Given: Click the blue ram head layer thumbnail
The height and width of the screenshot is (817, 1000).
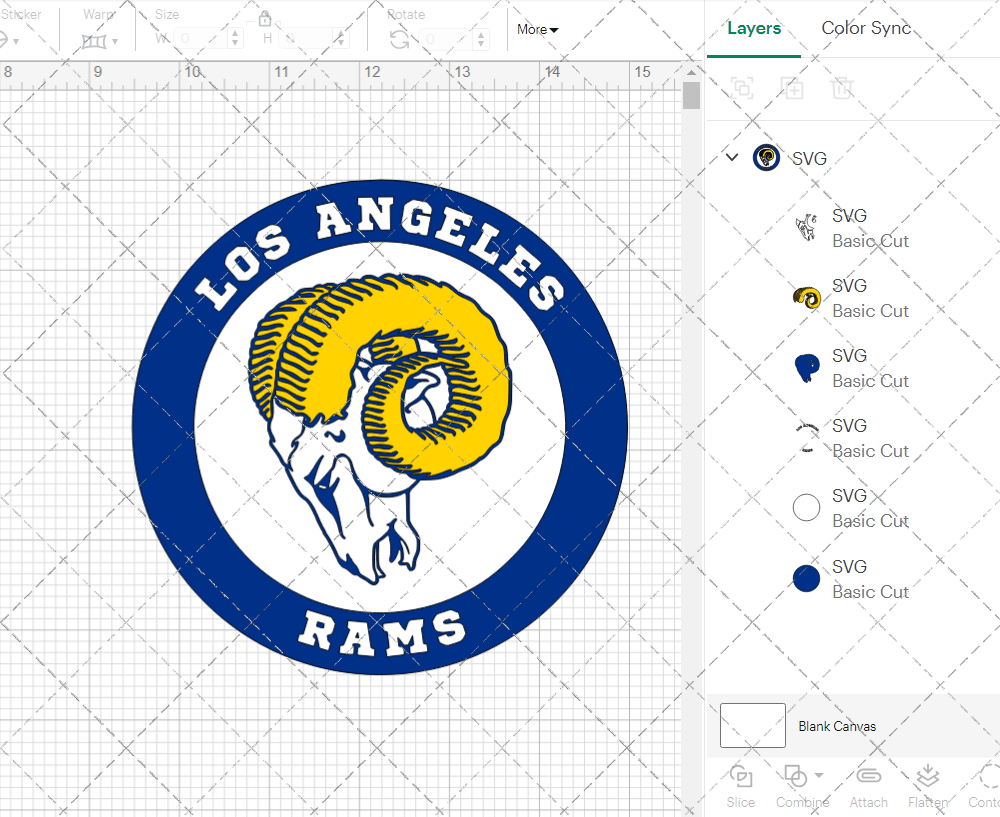Looking at the screenshot, I should 807,368.
